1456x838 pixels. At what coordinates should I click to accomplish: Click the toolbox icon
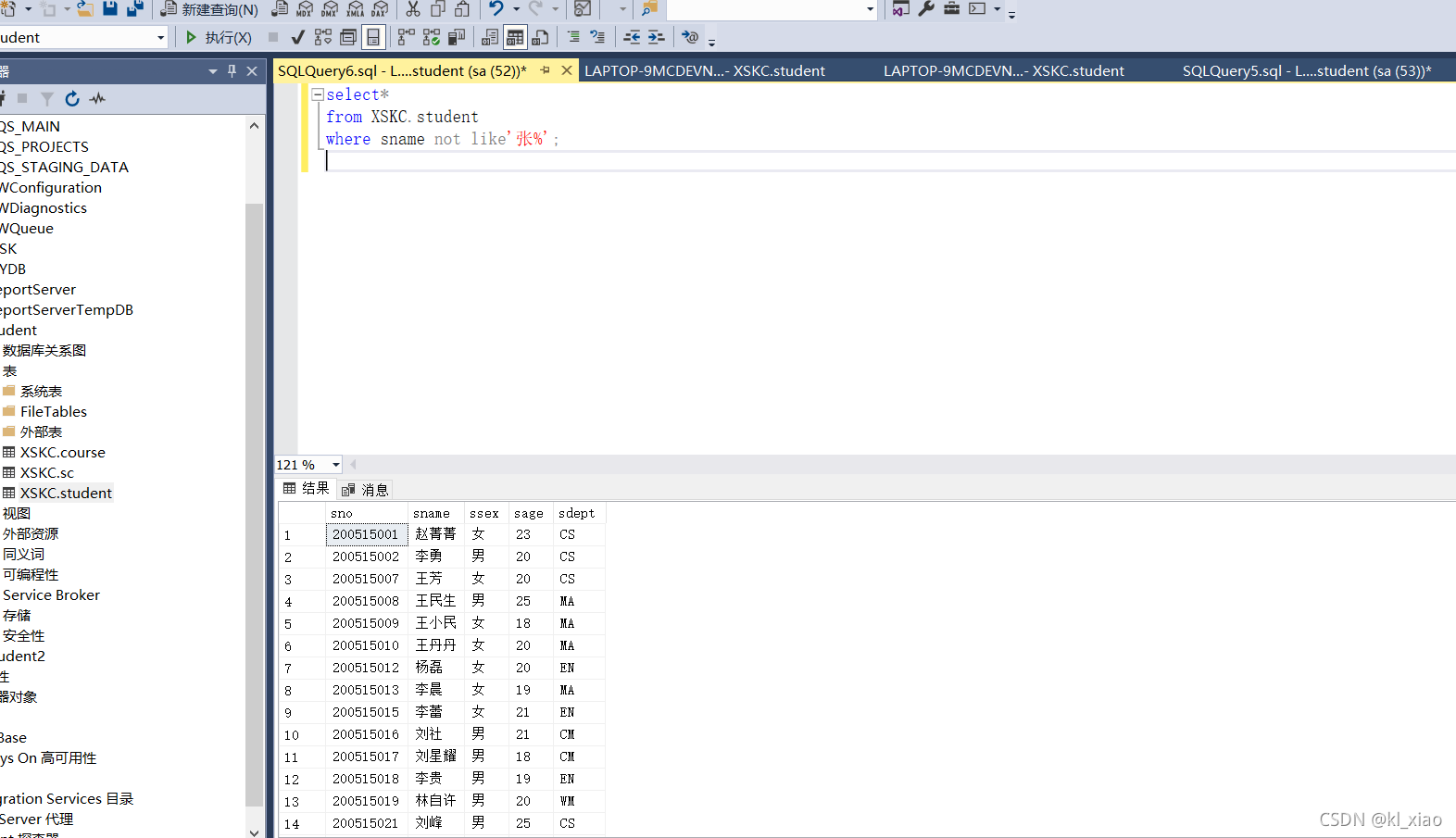(x=951, y=9)
